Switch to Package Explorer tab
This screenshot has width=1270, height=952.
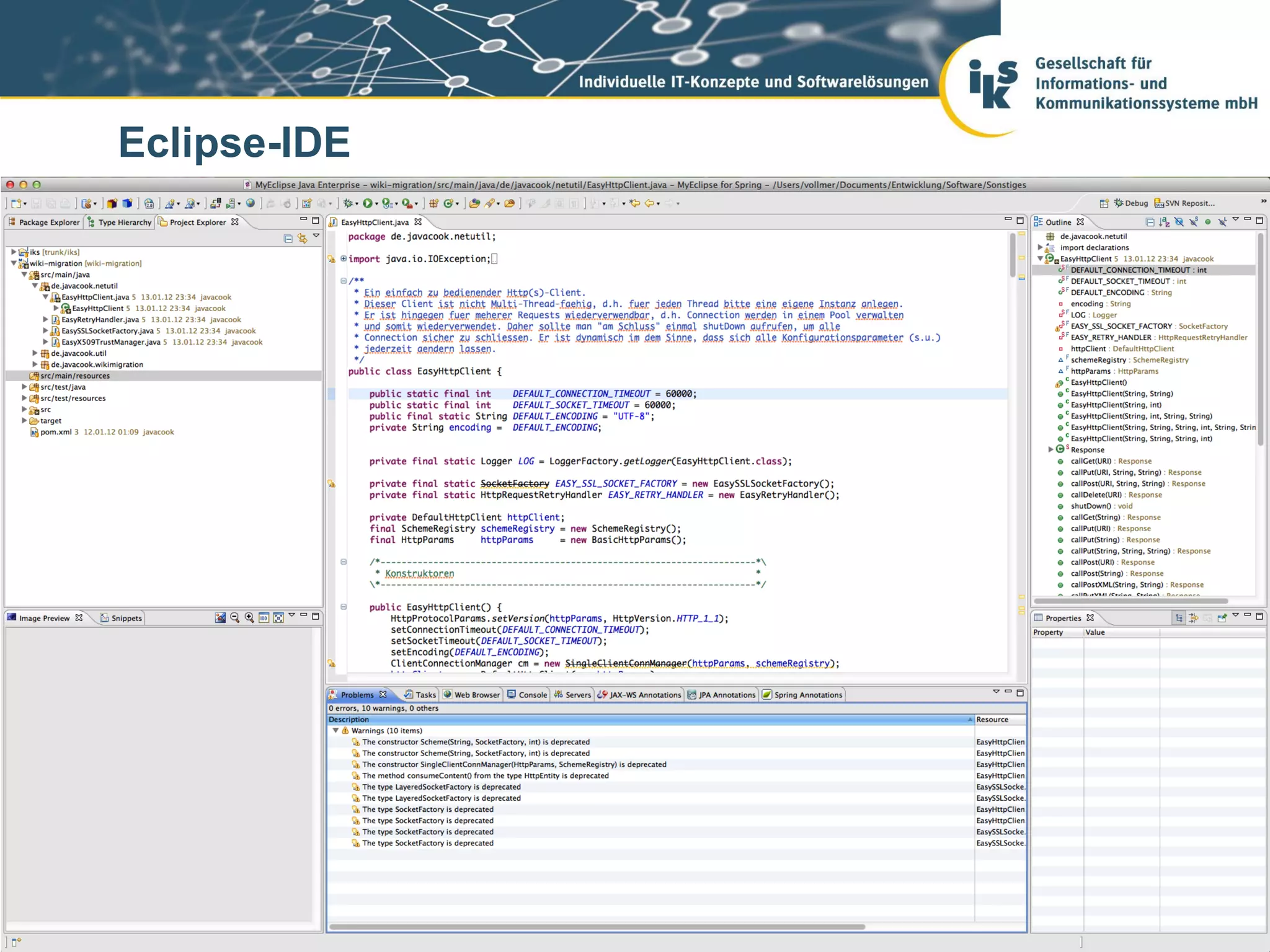[43, 223]
